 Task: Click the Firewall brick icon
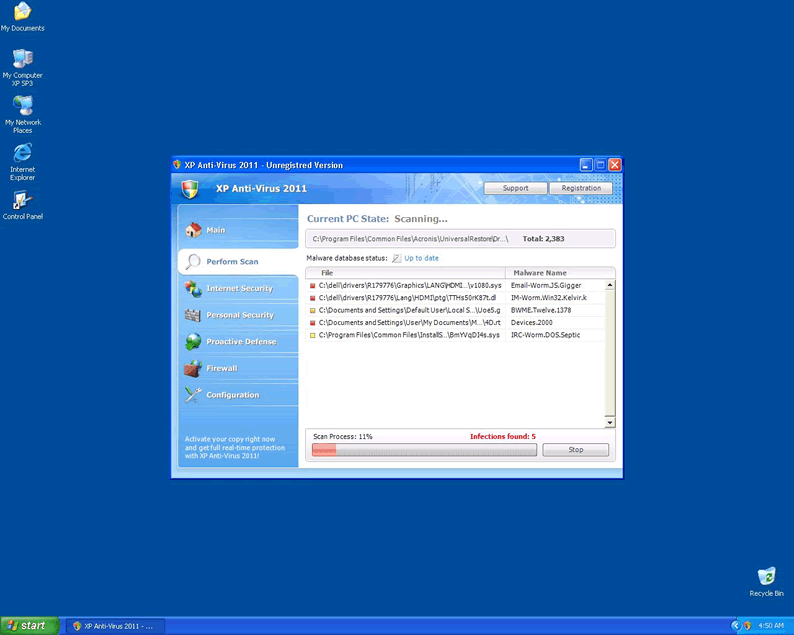[193, 368]
